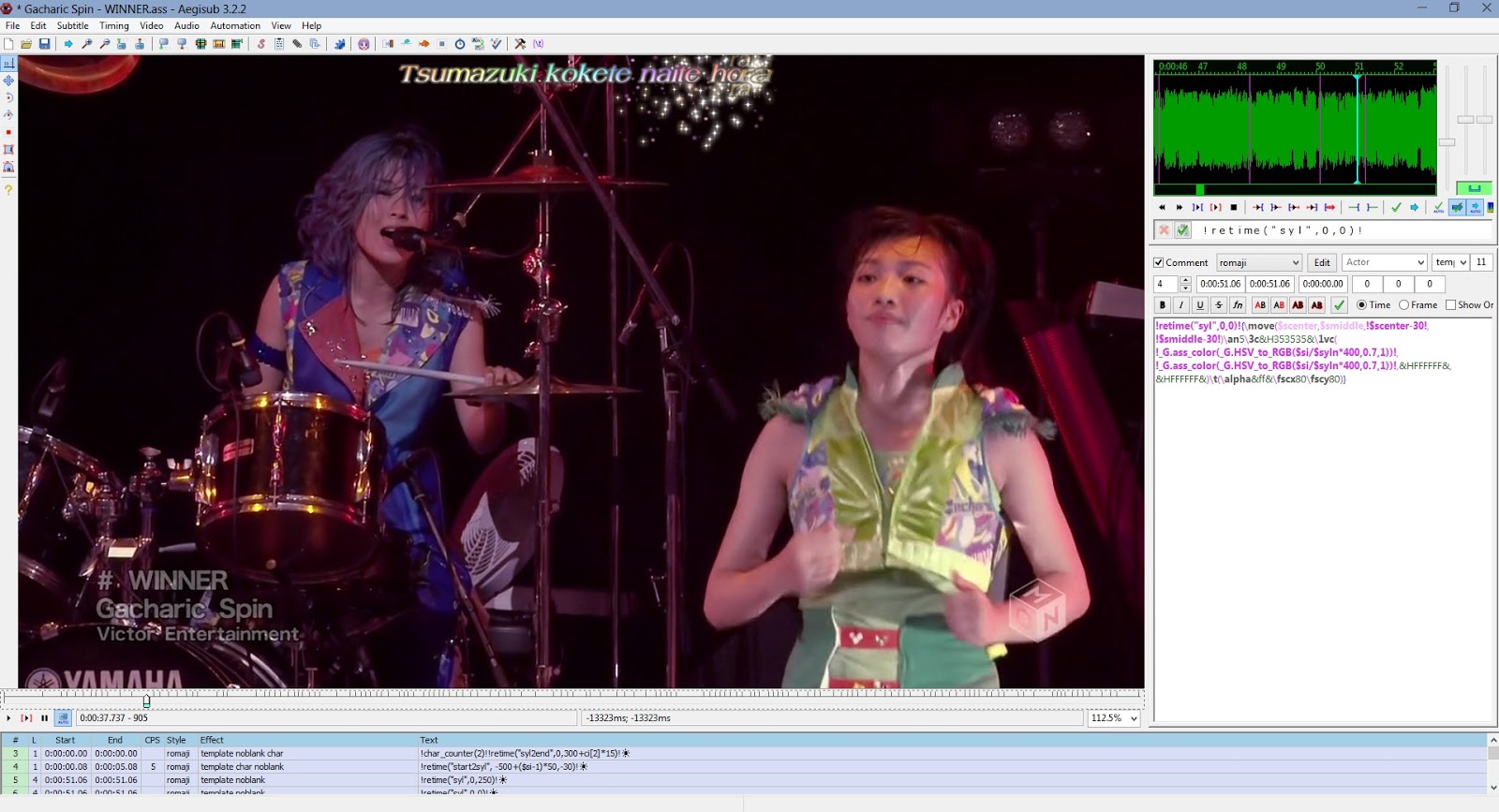Apply underline with the U button

tap(1200, 305)
